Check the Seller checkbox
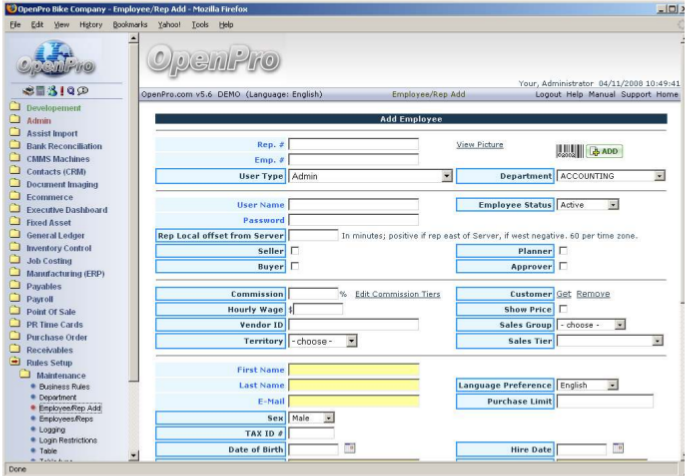The width and height of the screenshot is (685, 476). [x=294, y=251]
